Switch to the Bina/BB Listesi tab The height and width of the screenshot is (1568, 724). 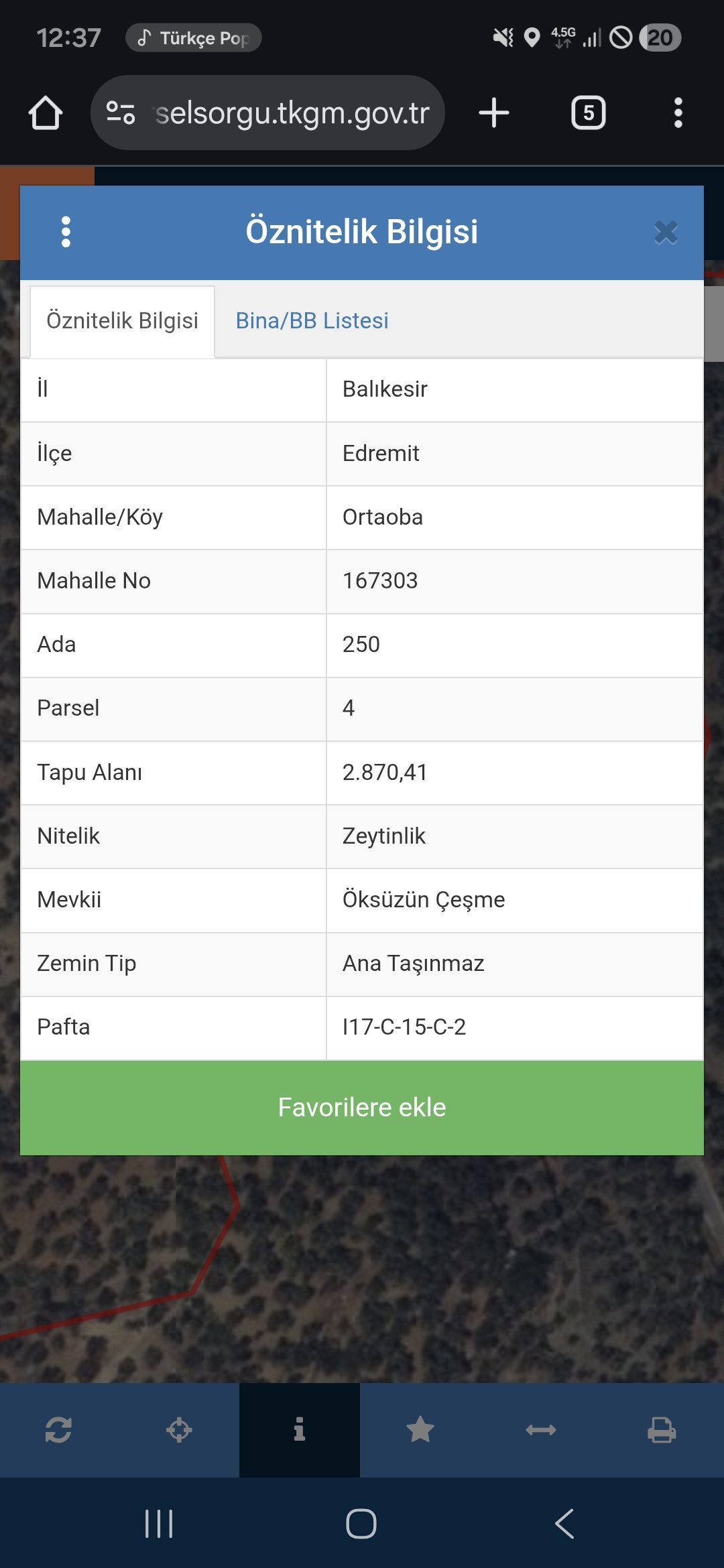click(312, 321)
